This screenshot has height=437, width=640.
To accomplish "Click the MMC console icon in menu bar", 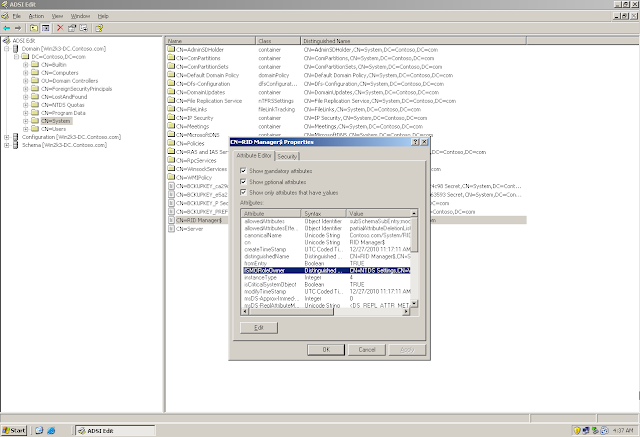I will (5, 16).
